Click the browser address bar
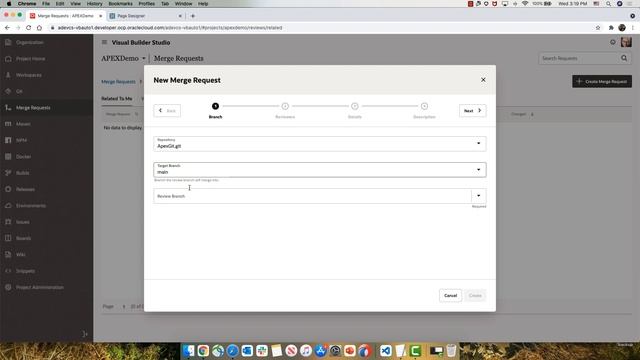This screenshot has height=360, width=640. [x=318, y=28]
